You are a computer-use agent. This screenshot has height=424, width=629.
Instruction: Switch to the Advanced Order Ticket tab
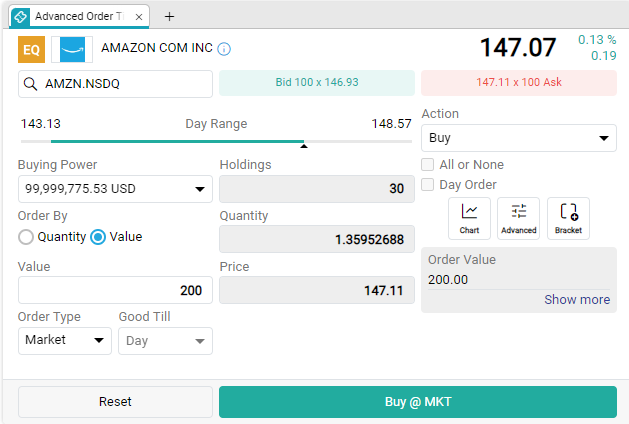(79, 16)
